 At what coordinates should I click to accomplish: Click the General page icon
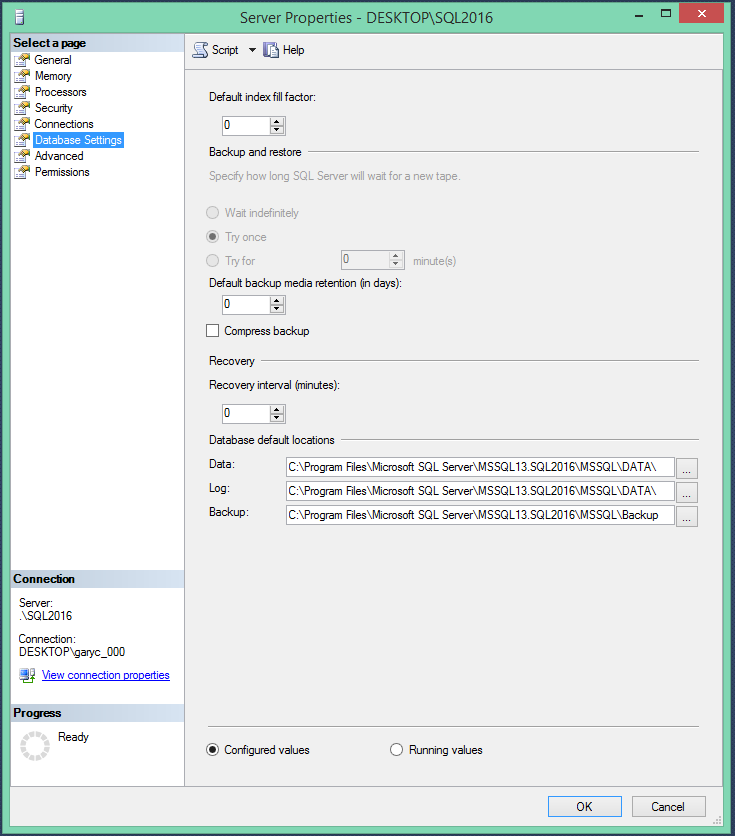22,60
